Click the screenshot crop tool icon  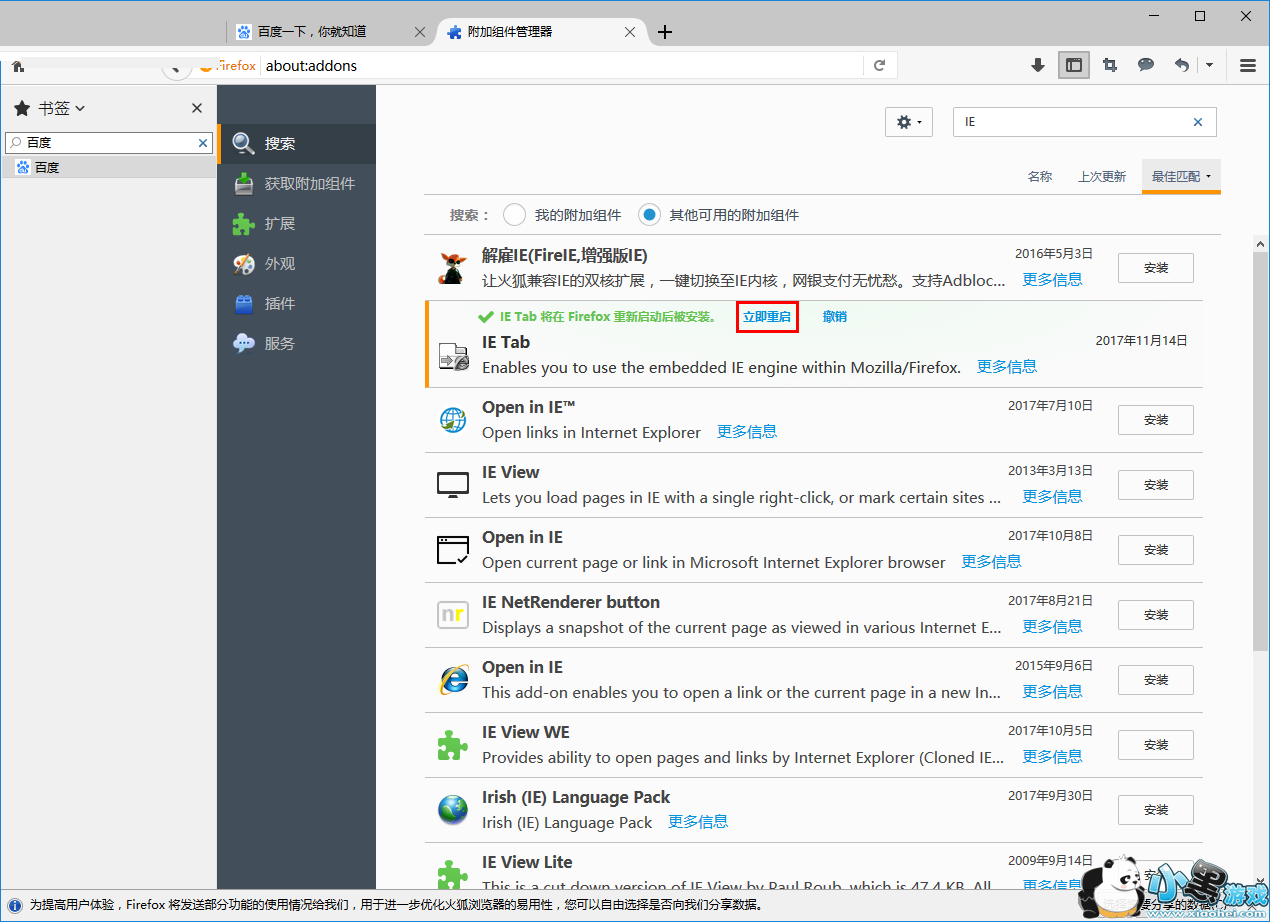click(x=1110, y=65)
